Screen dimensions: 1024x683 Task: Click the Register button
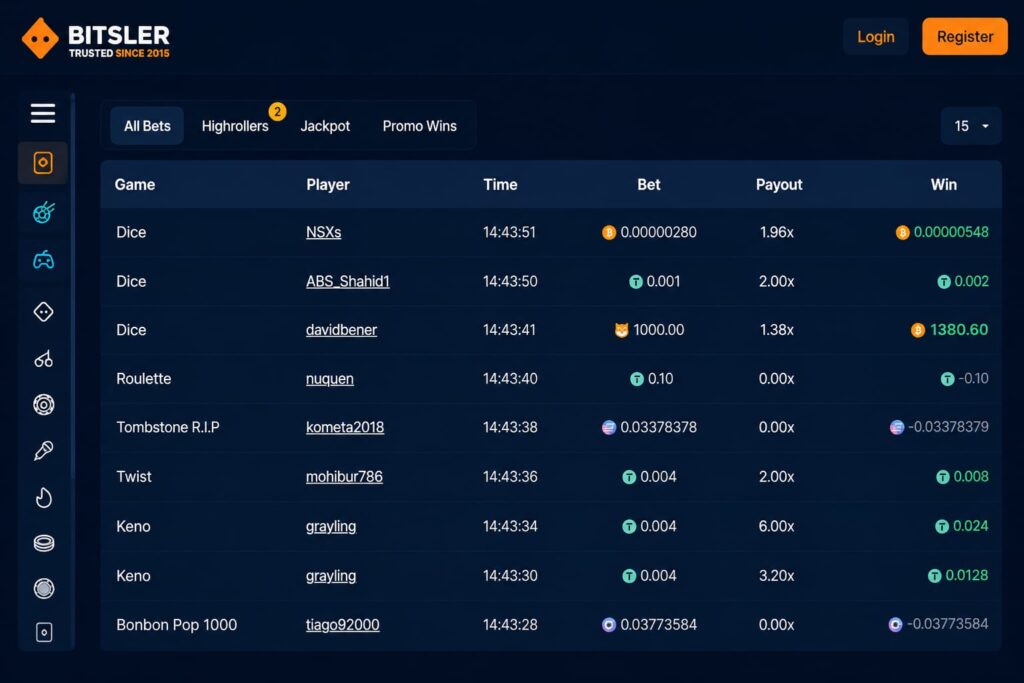[965, 37]
